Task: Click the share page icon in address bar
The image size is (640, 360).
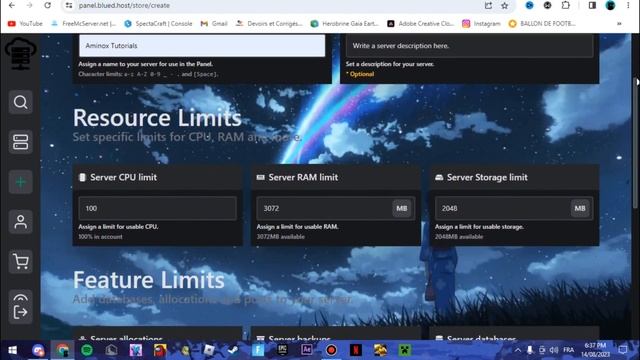Action: point(488,5)
